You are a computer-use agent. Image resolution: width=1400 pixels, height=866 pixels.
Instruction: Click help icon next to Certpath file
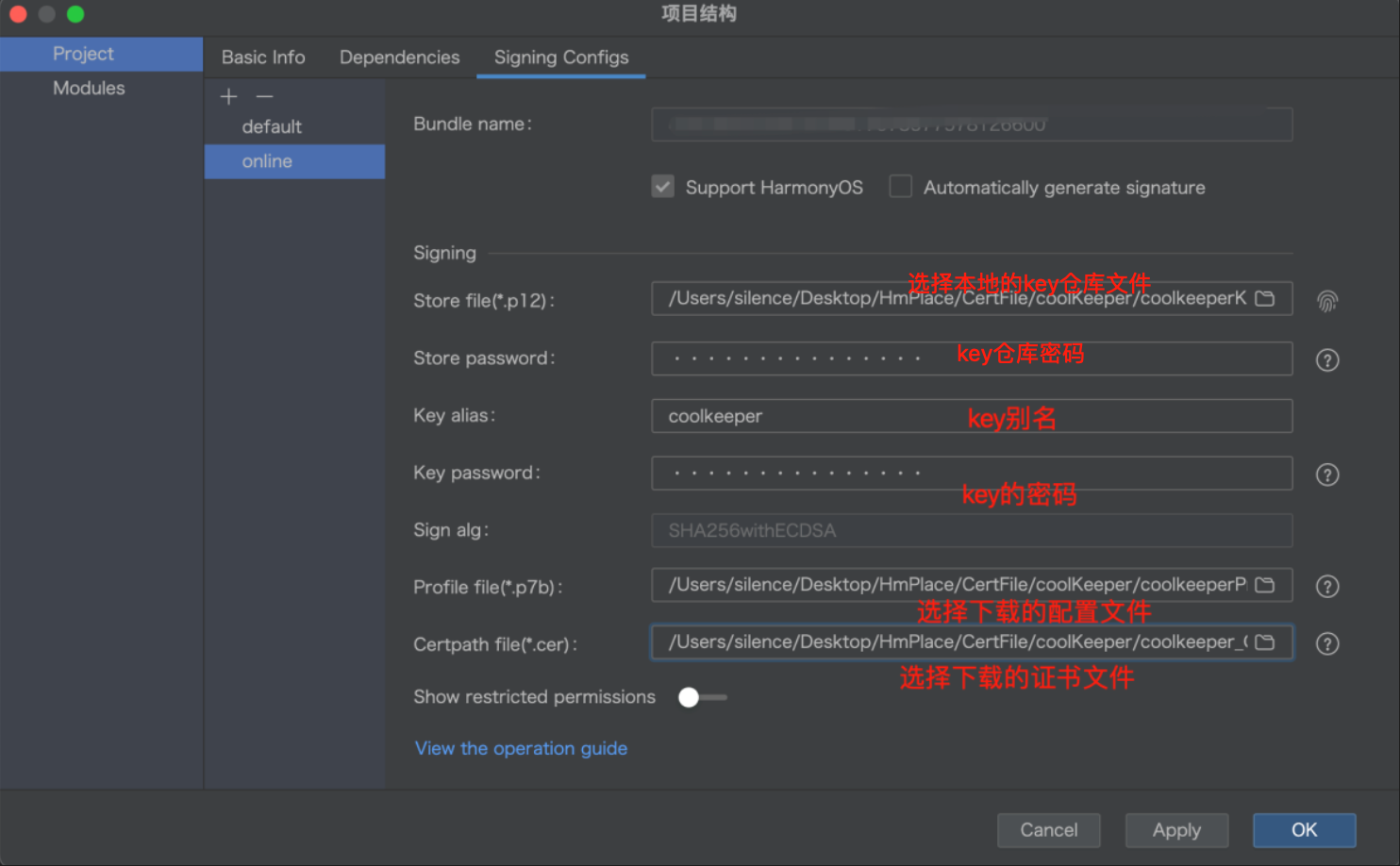tap(1327, 643)
